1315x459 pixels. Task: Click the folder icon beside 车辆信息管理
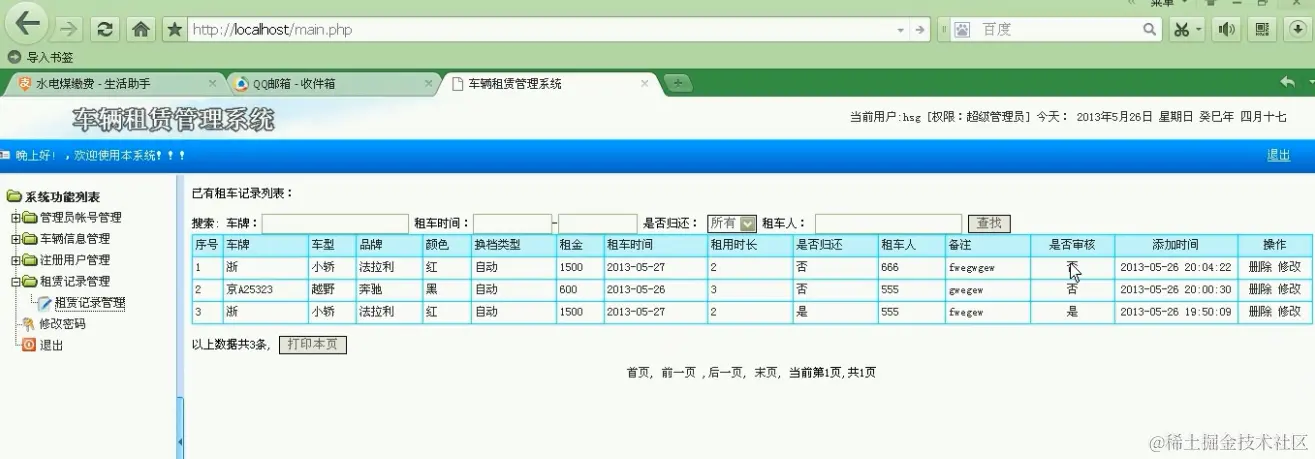click(30, 239)
